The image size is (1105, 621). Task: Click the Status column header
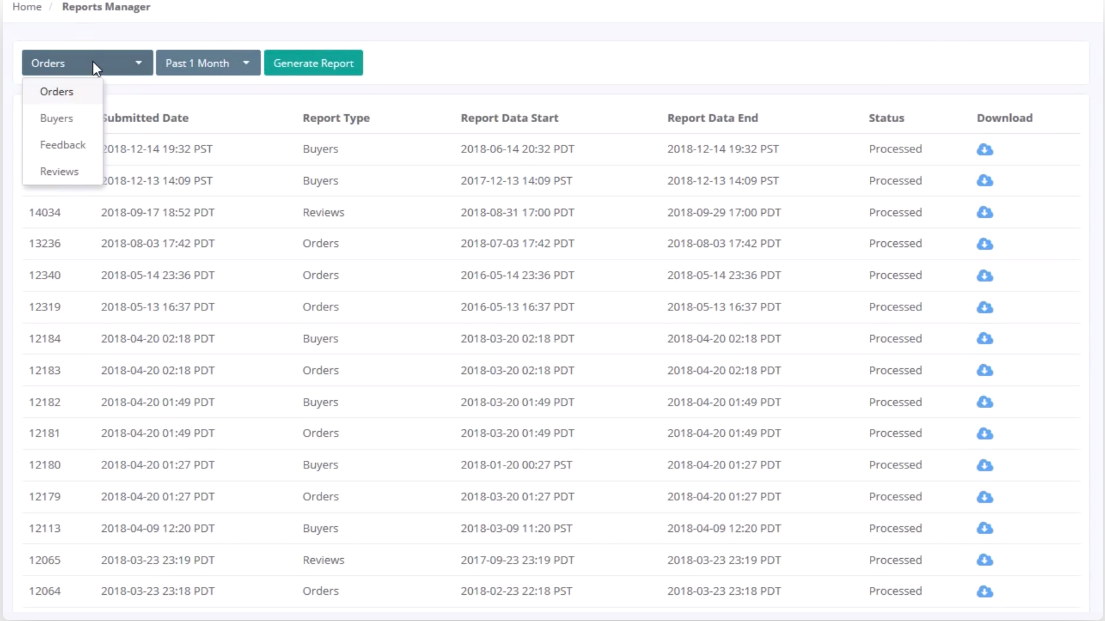coord(886,118)
